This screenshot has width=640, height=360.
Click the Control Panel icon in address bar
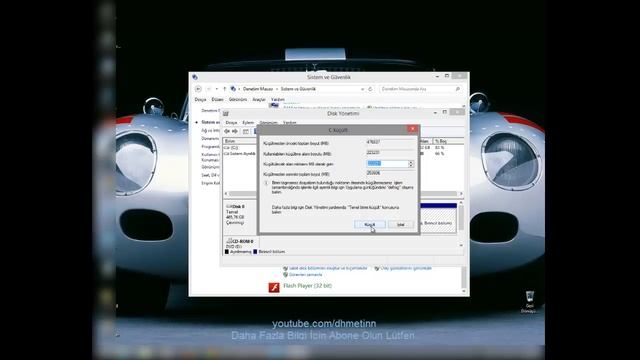click(x=233, y=89)
